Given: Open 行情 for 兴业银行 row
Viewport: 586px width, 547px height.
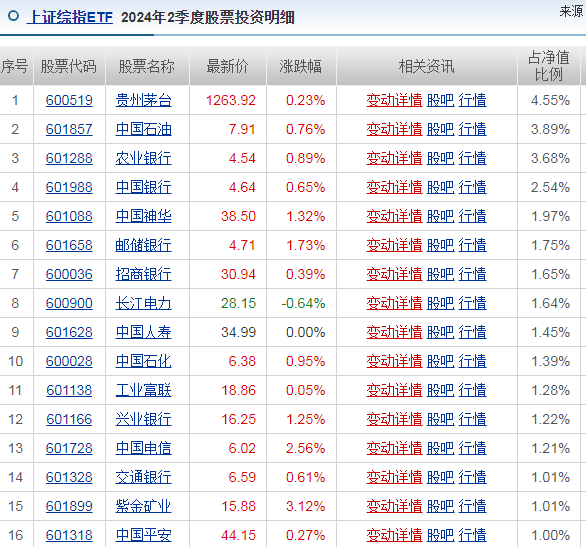Looking at the screenshot, I should tap(473, 419).
